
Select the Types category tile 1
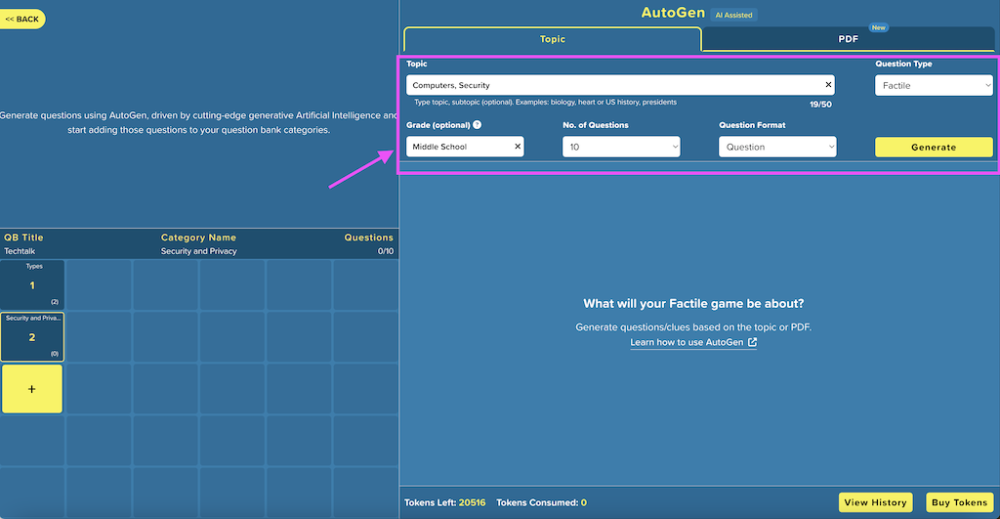pyautogui.click(x=32, y=284)
